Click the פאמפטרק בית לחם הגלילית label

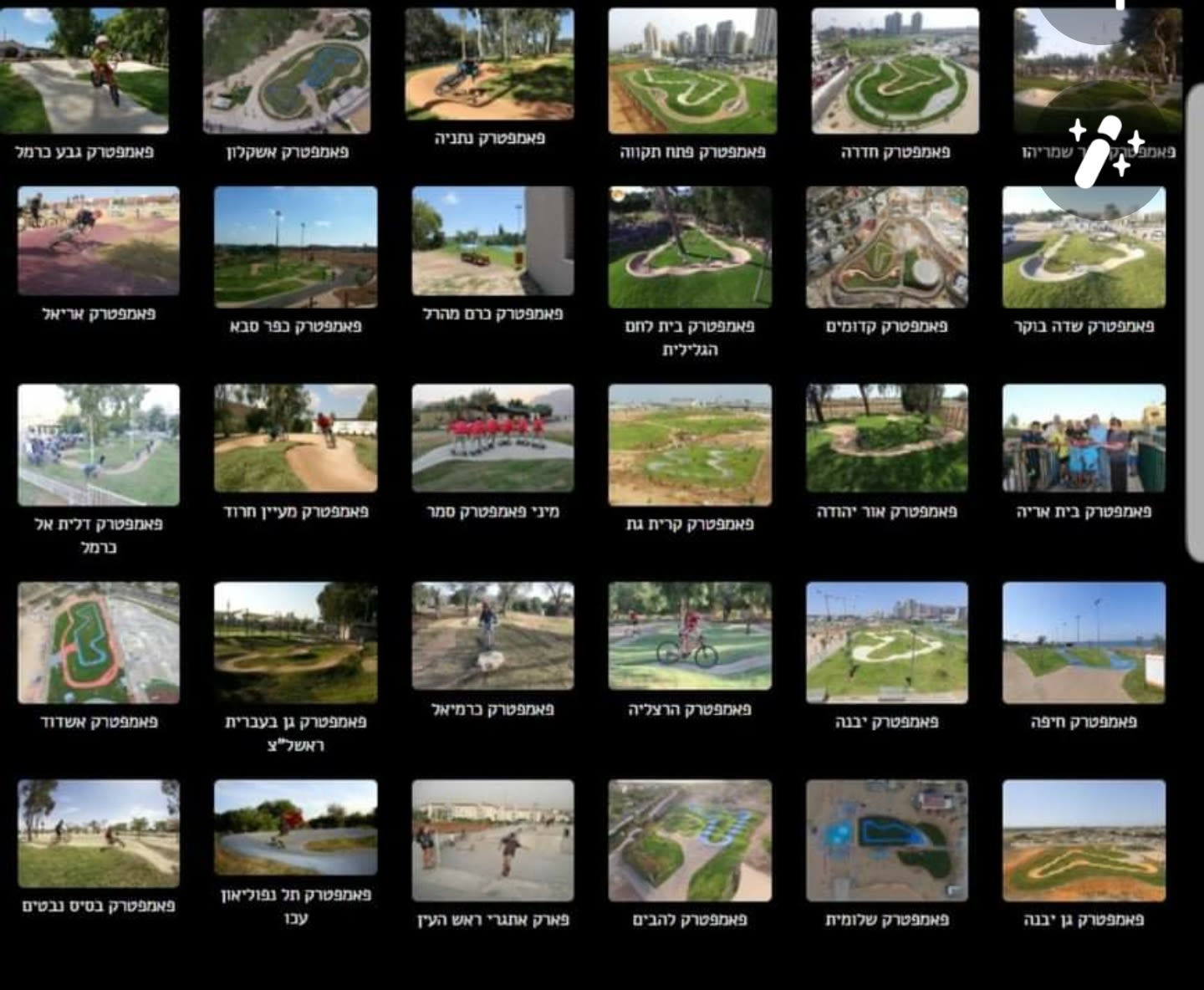[690, 338]
